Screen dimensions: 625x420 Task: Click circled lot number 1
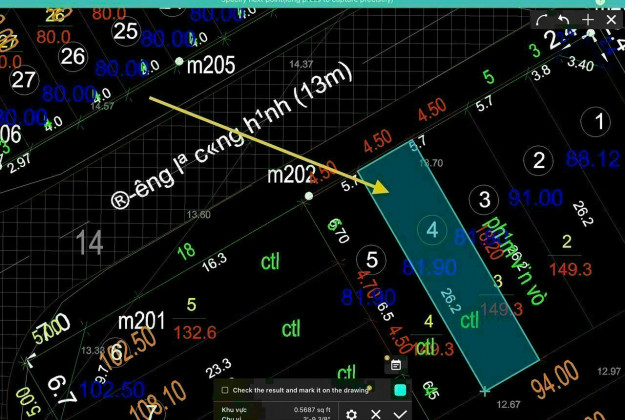pos(596,122)
